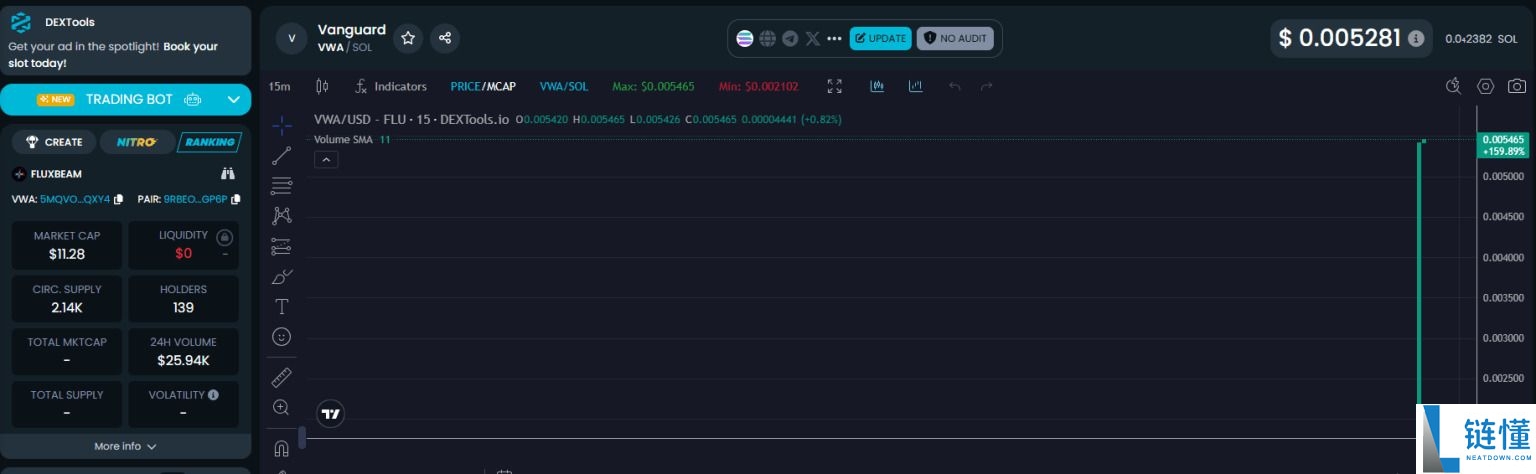Image resolution: width=1536 pixels, height=474 pixels.
Task: Select the Text annotation tool
Action: (x=282, y=306)
